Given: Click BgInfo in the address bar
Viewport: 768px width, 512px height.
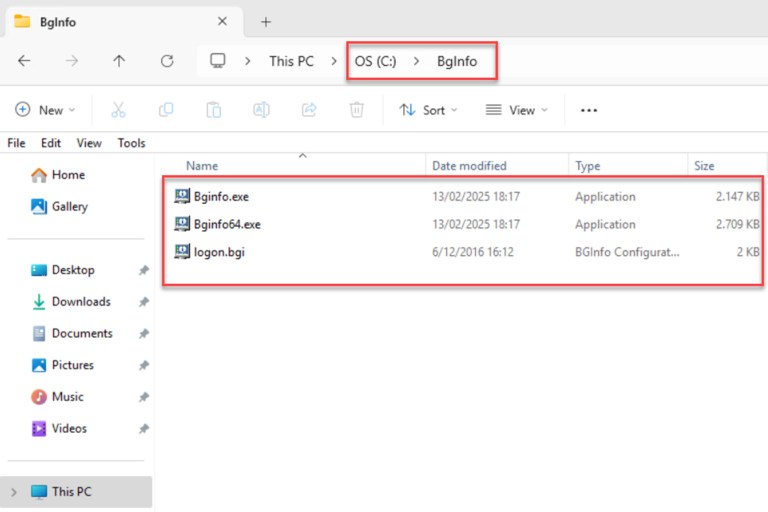Looking at the screenshot, I should click(457, 61).
